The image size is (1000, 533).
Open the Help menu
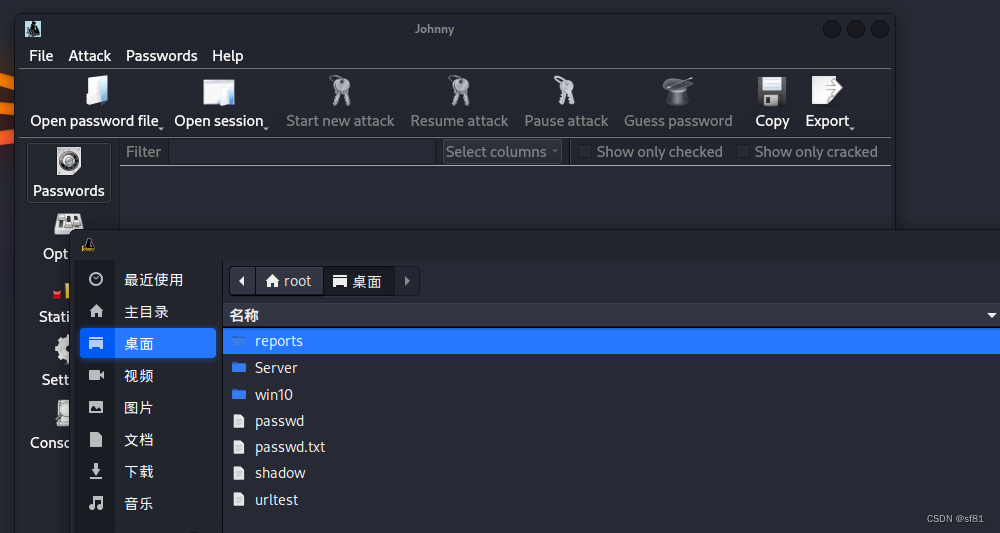228,55
